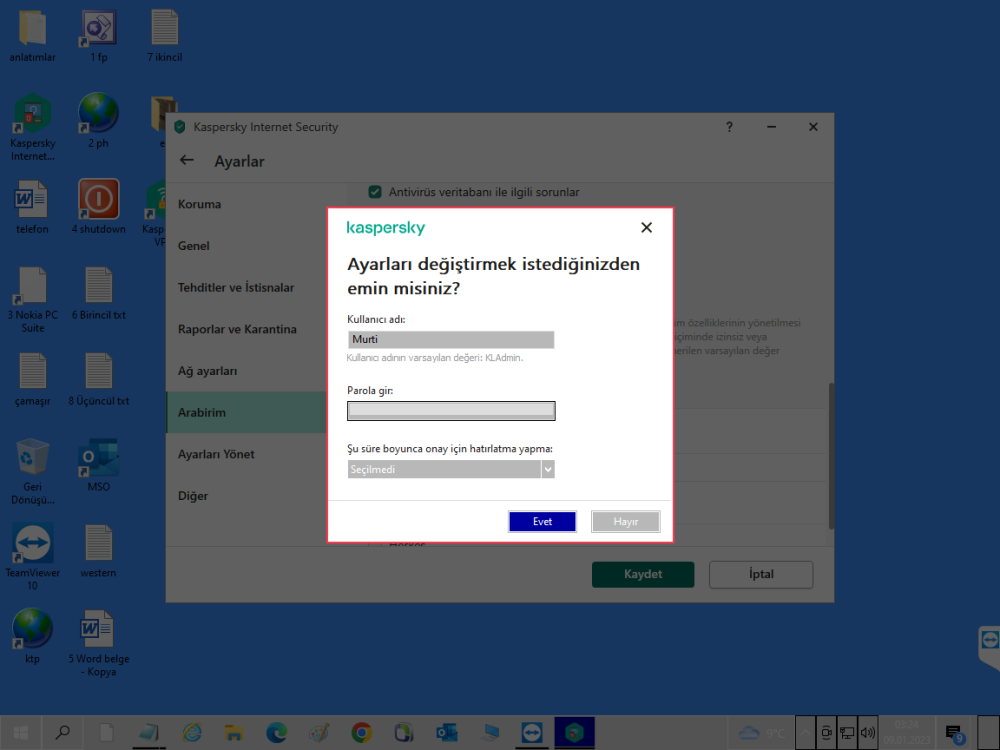Image resolution: width=1000 pixels, height=750 pixels.
Task: Open TeamViewer 10 desktop shortcut
Action: click(33, 557)
